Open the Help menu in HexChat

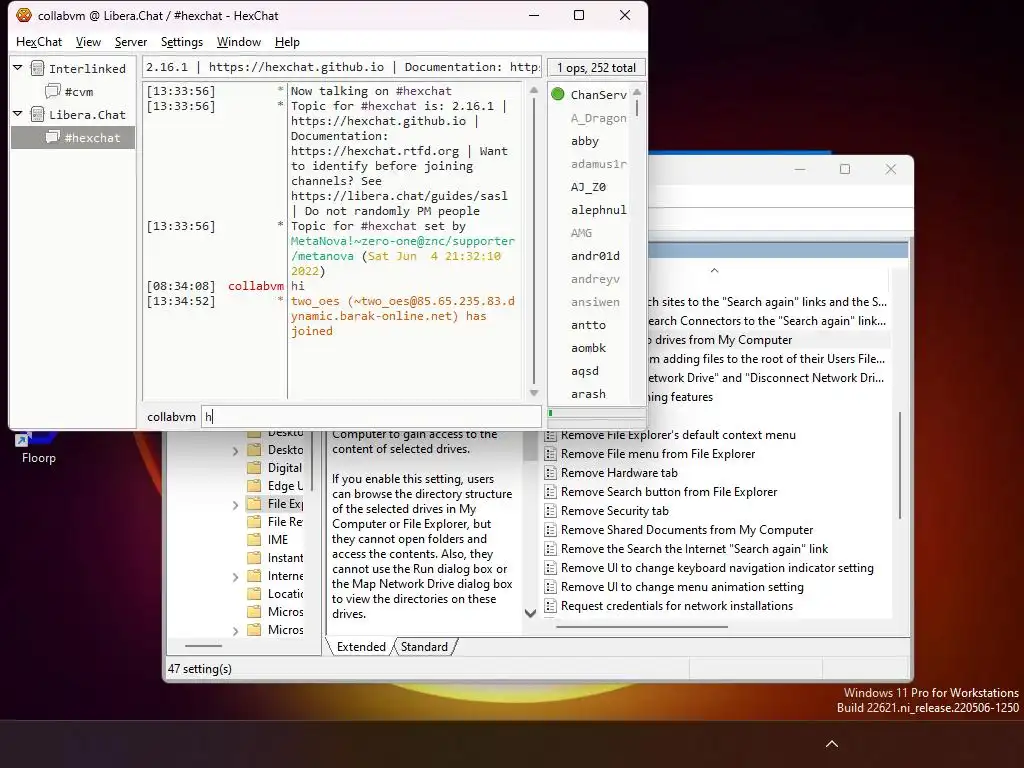[287, 42]
